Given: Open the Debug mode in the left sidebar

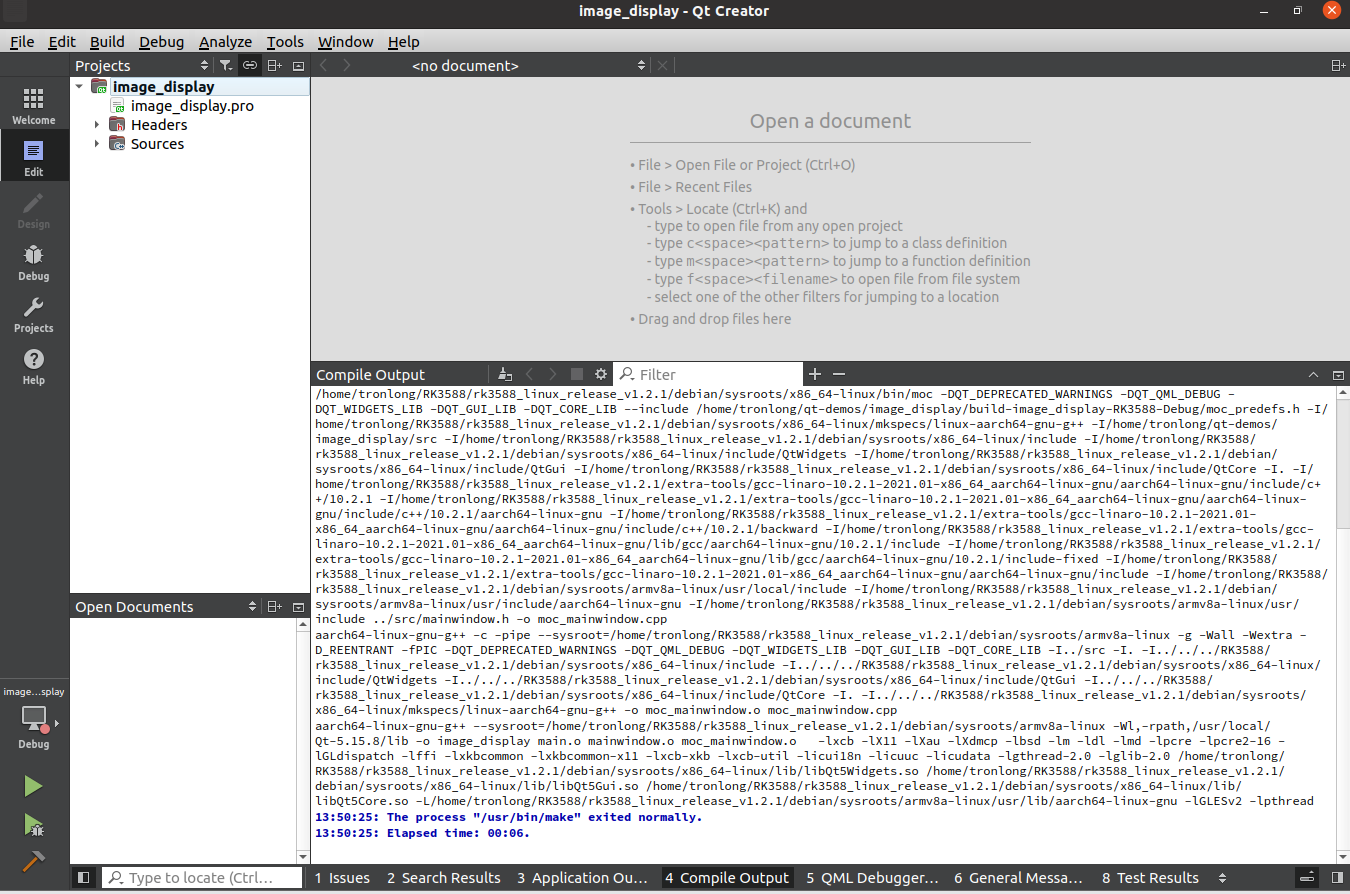Looking at the screenshot, I should click(34, 261).
